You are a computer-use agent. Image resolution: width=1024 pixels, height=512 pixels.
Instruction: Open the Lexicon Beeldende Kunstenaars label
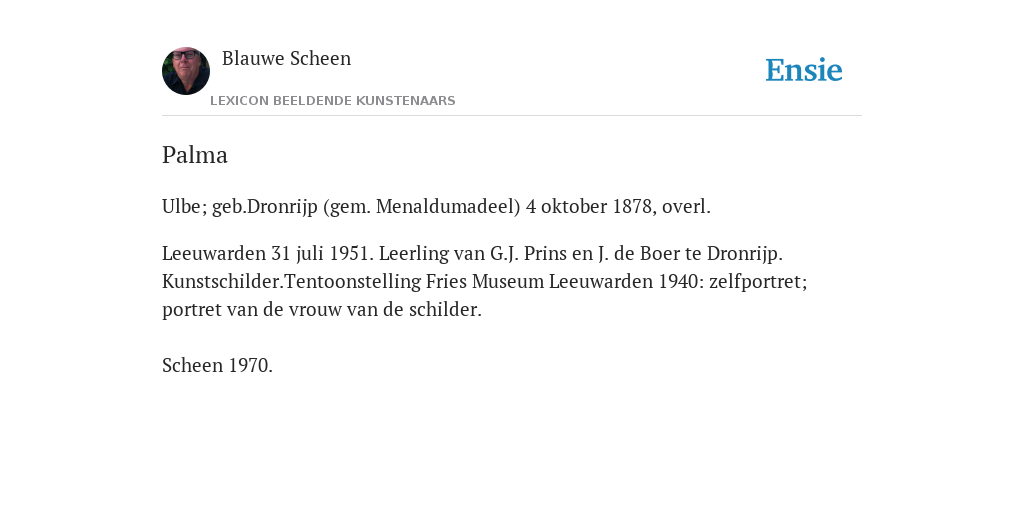(333, 101)
